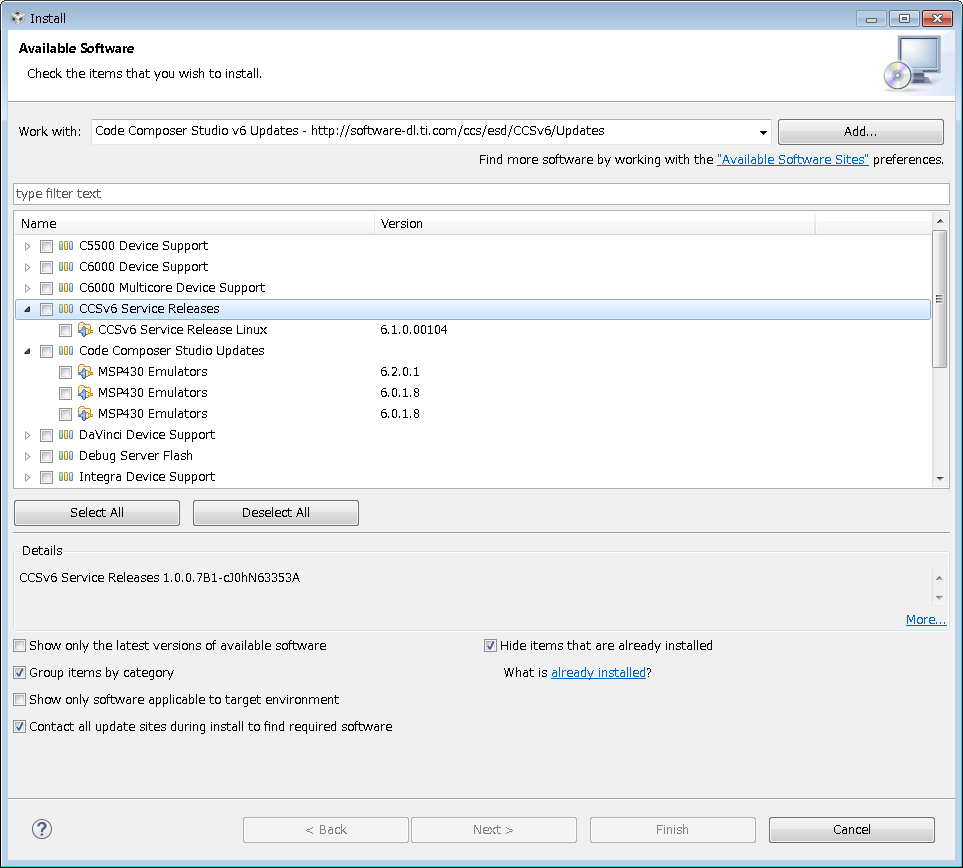This screenshot has width=963, height=868.
Task: Click the MSP430 Emulators 6.2.0.1 feature icon
Action: click(x=85, y=372)
